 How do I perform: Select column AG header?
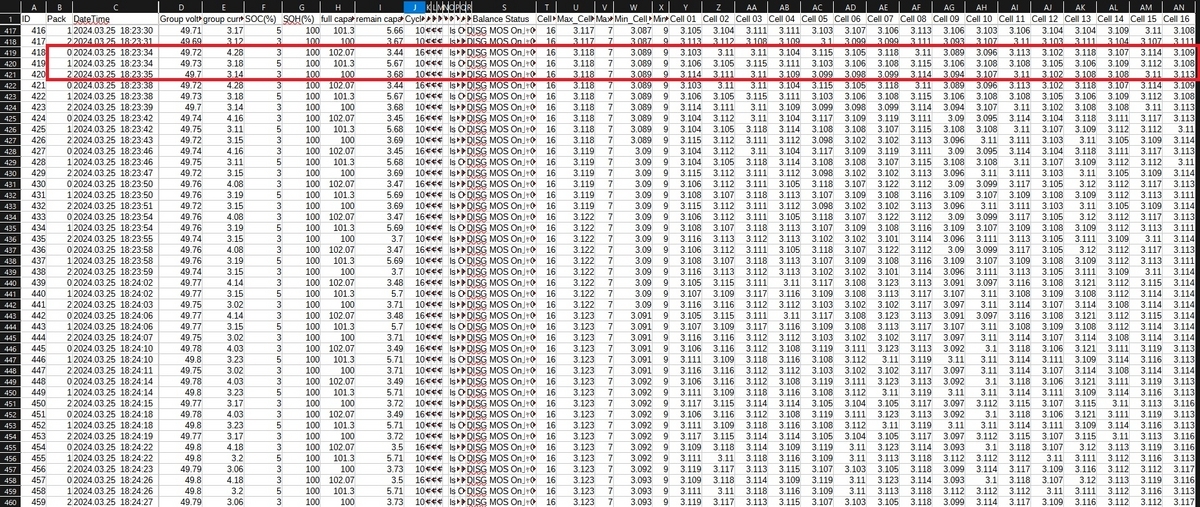click(x=949, y=7)
